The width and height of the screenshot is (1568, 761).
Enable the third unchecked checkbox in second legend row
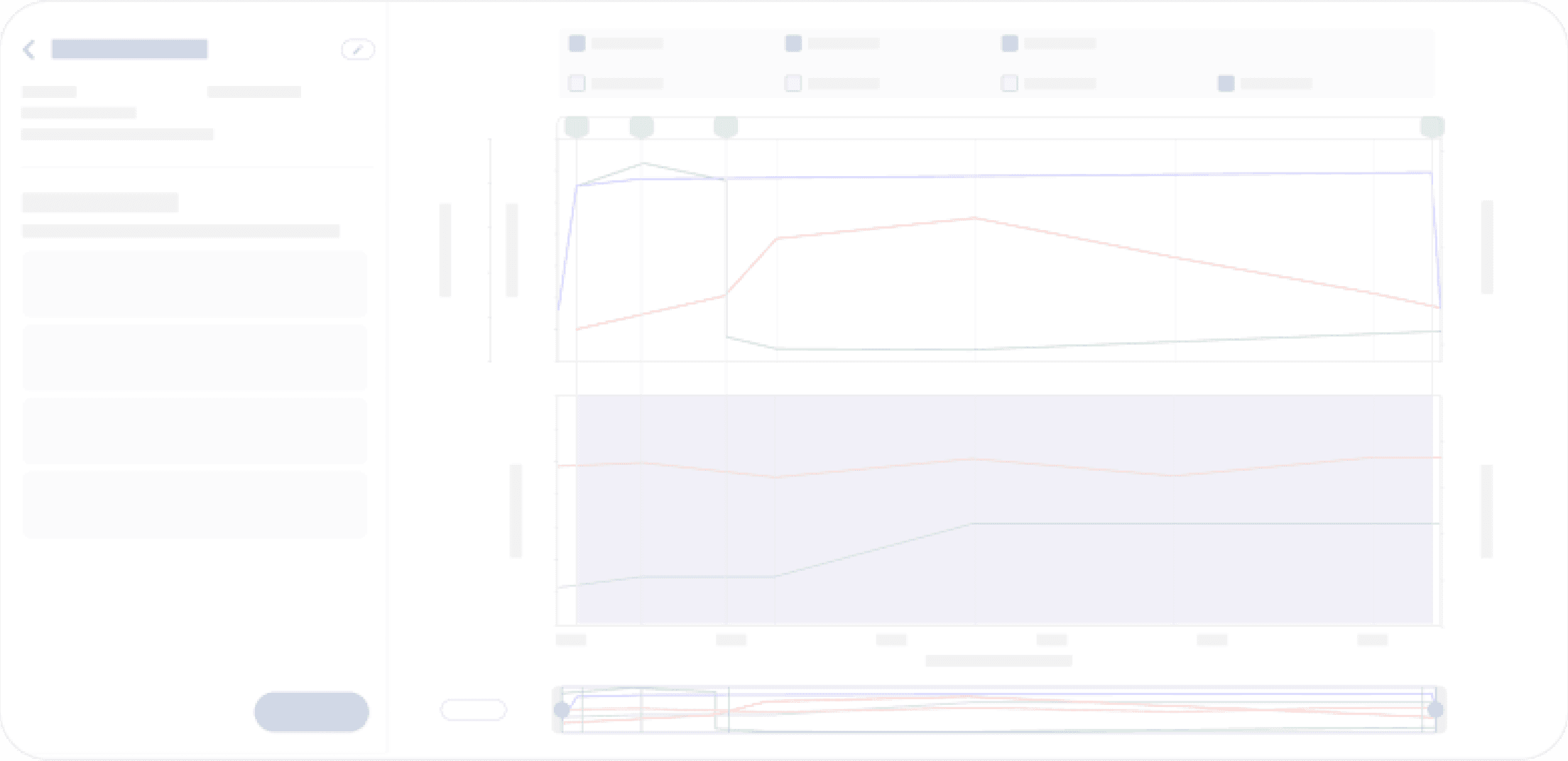1009,83
